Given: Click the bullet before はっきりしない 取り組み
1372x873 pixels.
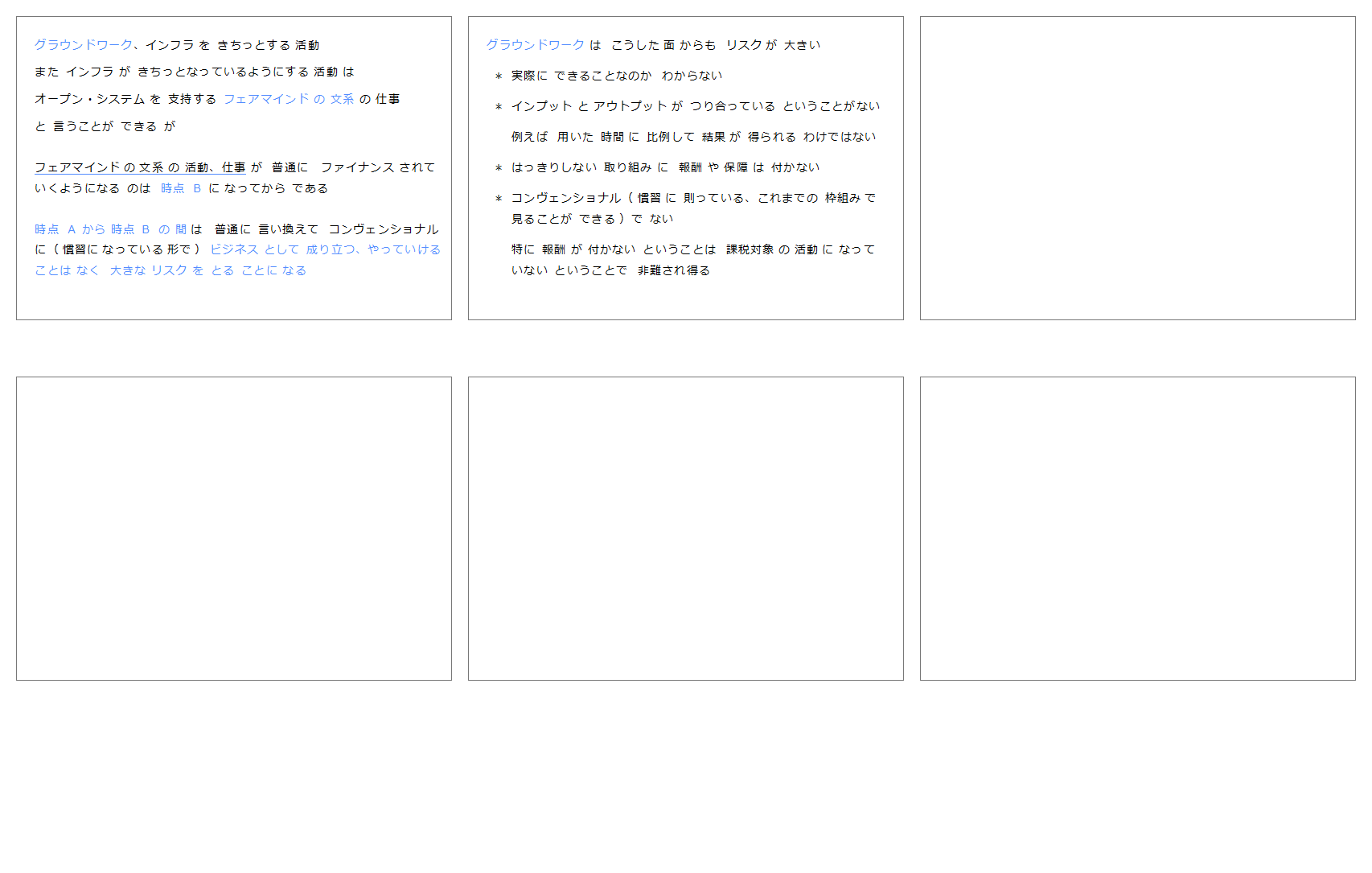Looking at the screenshot, I should [x=499, y=168].
